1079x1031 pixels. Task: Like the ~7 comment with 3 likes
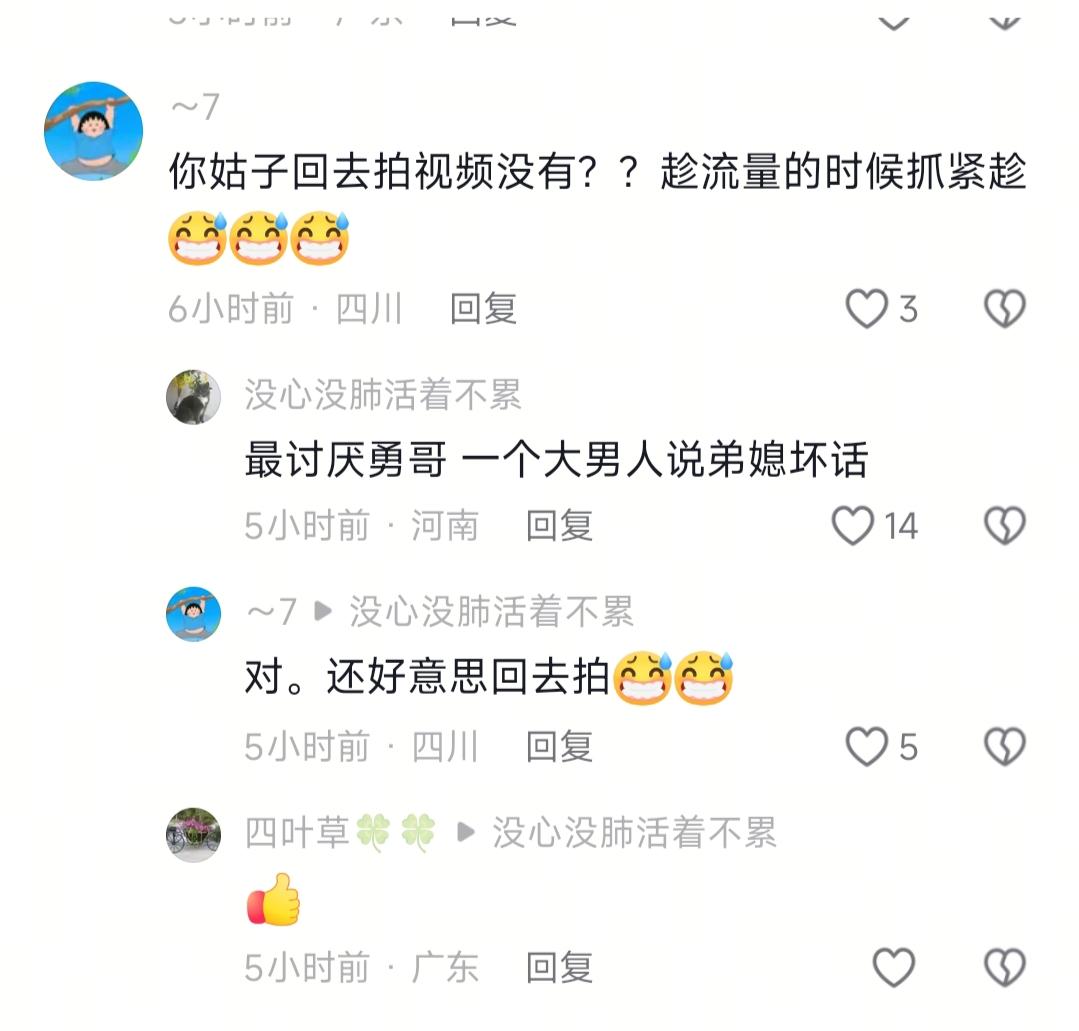[866, 308]
